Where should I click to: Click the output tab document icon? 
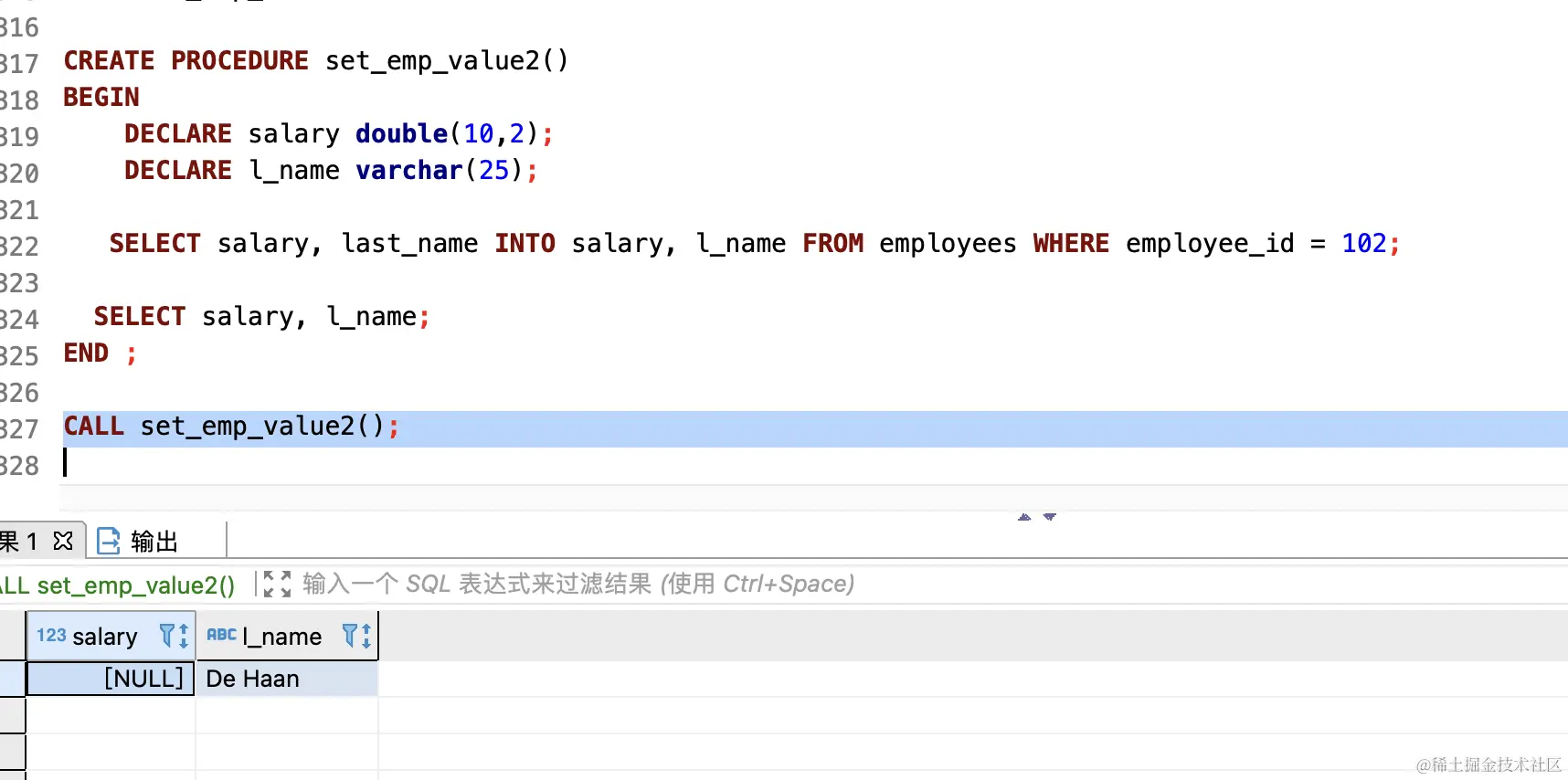(109, 542)
